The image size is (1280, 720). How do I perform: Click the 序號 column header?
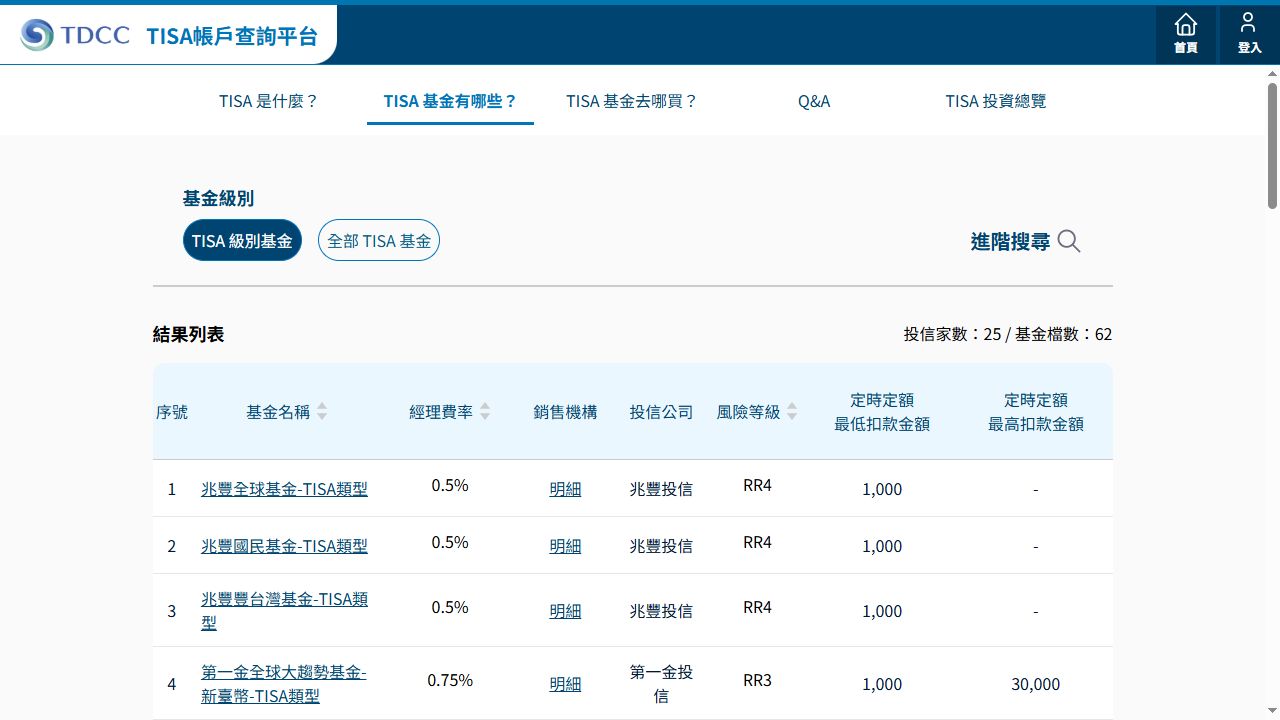point(172,412)
